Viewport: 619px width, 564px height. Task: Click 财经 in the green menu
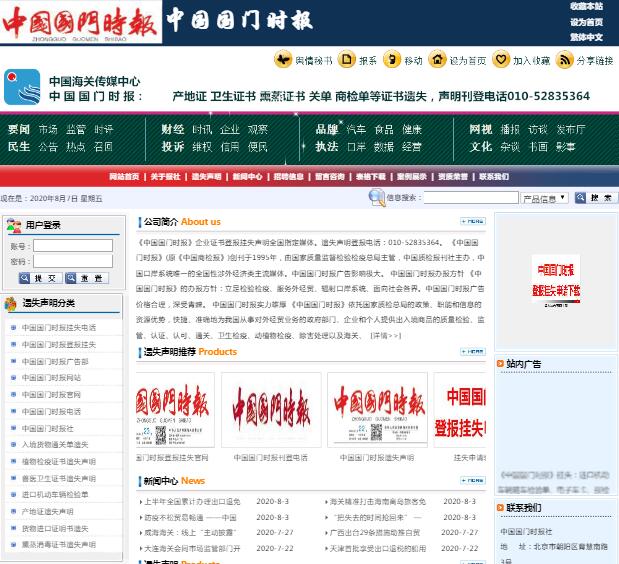click(x=173, y=129)
